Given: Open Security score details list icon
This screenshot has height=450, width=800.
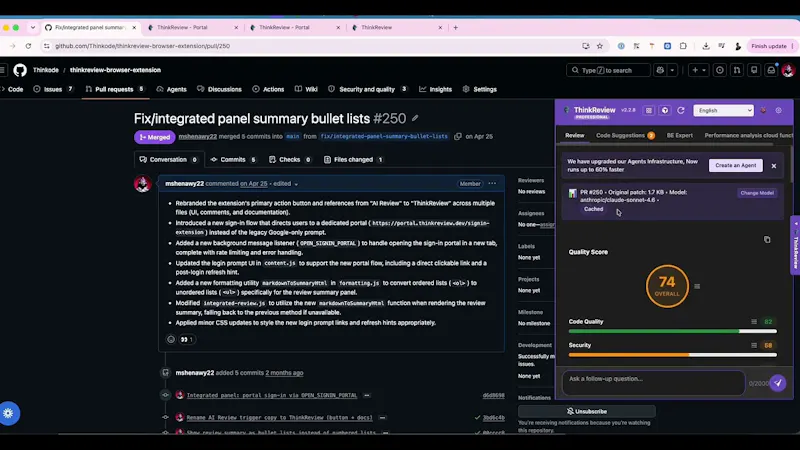Looking at the screenshot, I should 754,345.
